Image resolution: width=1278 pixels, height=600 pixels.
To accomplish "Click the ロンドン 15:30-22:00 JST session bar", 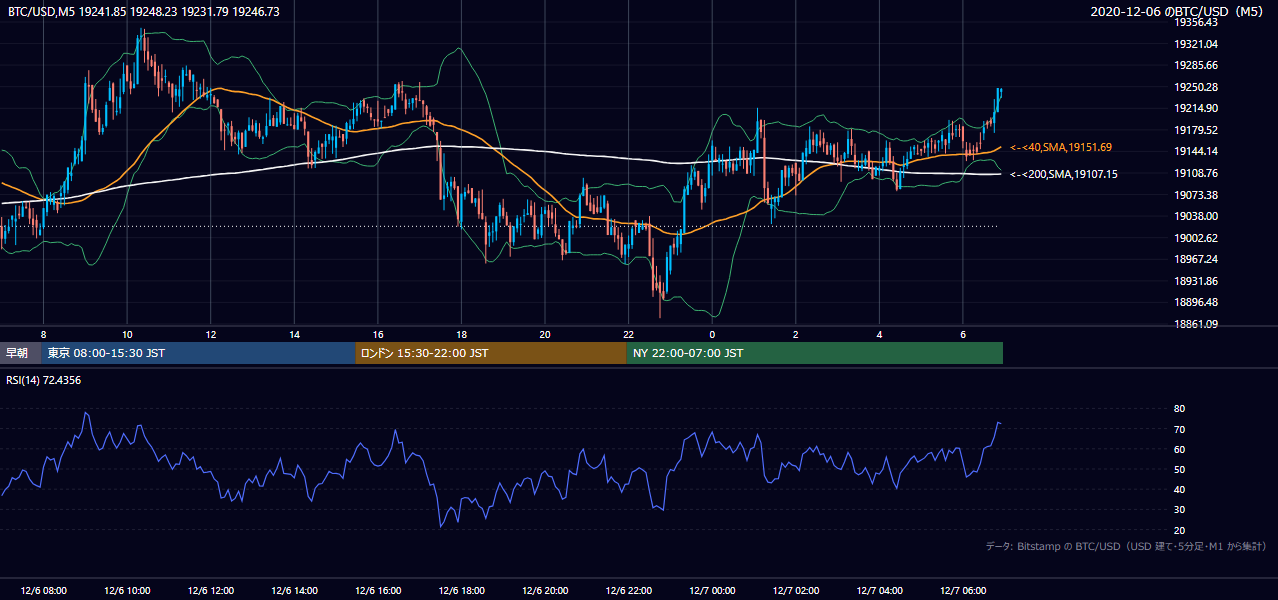I will coord(491,353).
